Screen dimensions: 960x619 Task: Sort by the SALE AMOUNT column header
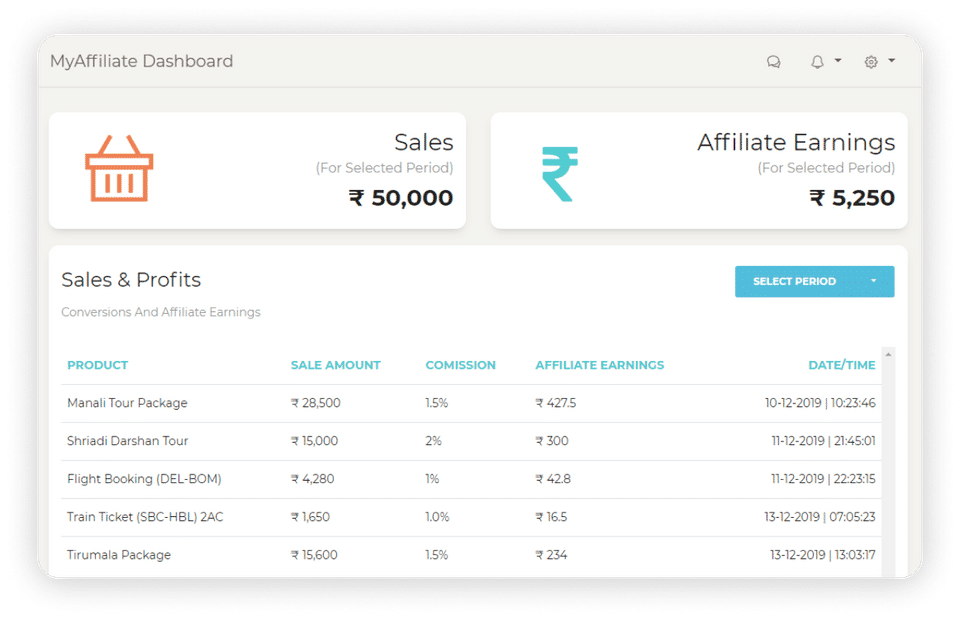tap(335, 365)
